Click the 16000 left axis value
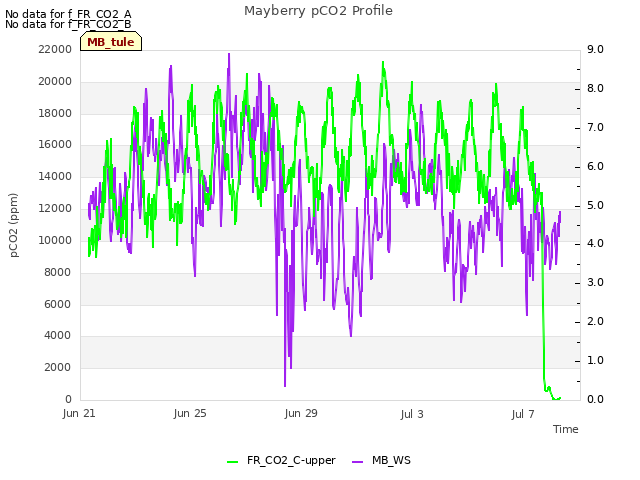Viewport: 640px width, 480px height. (x=55, y=144)
